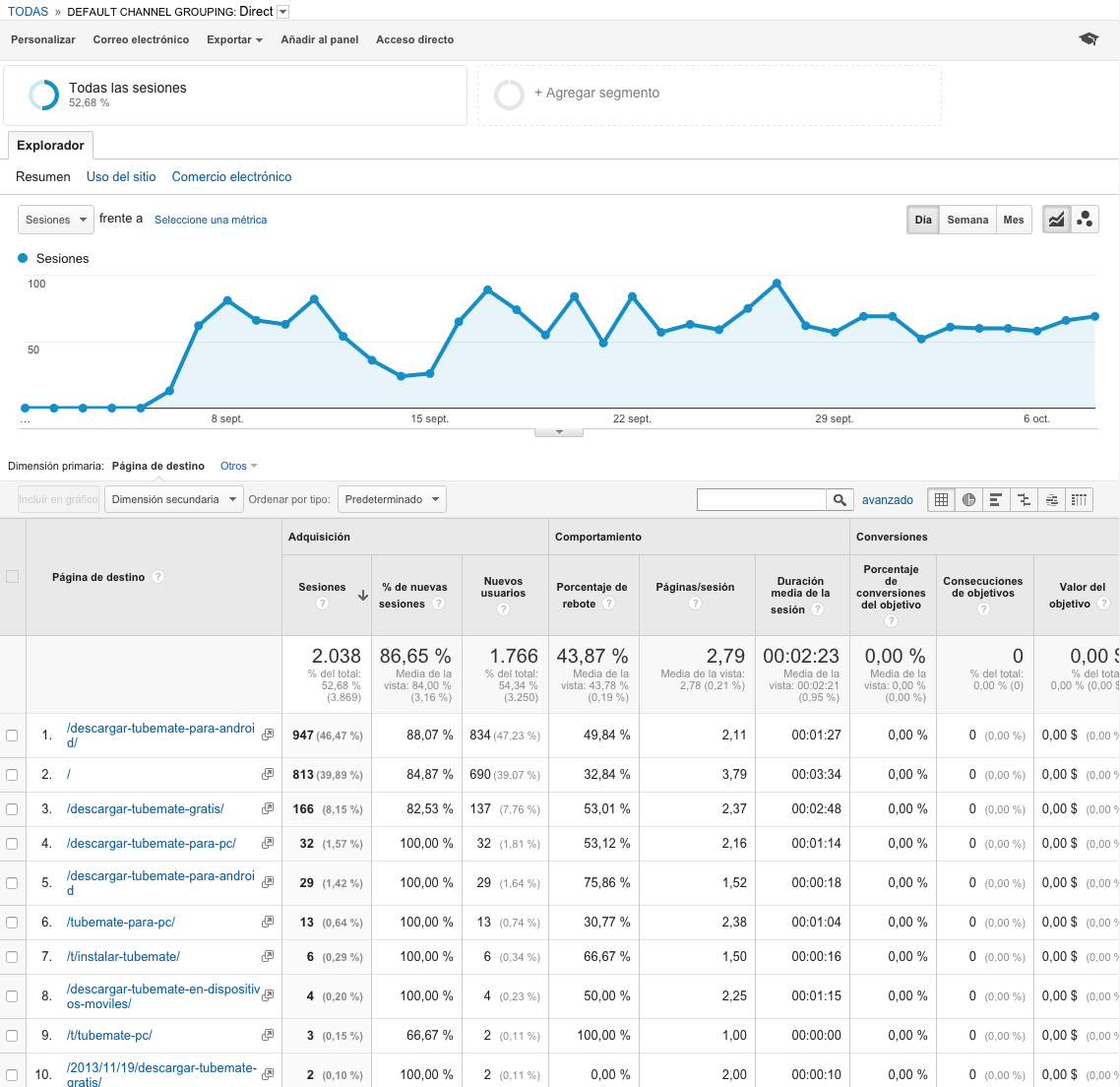Switch to Uso del sitio sub-tab

pyautogui.click(x=121, y=176)
